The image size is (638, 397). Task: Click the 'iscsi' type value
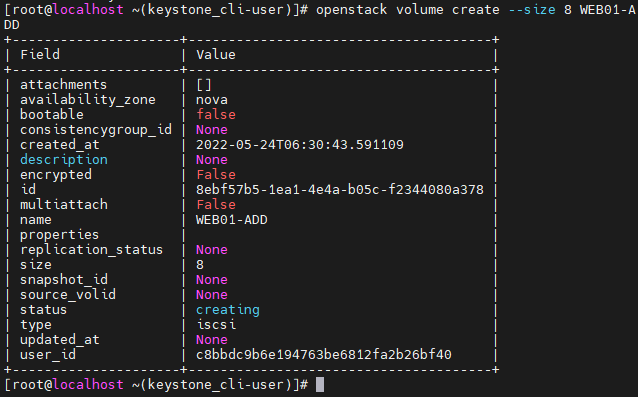[x=216, y=325]
